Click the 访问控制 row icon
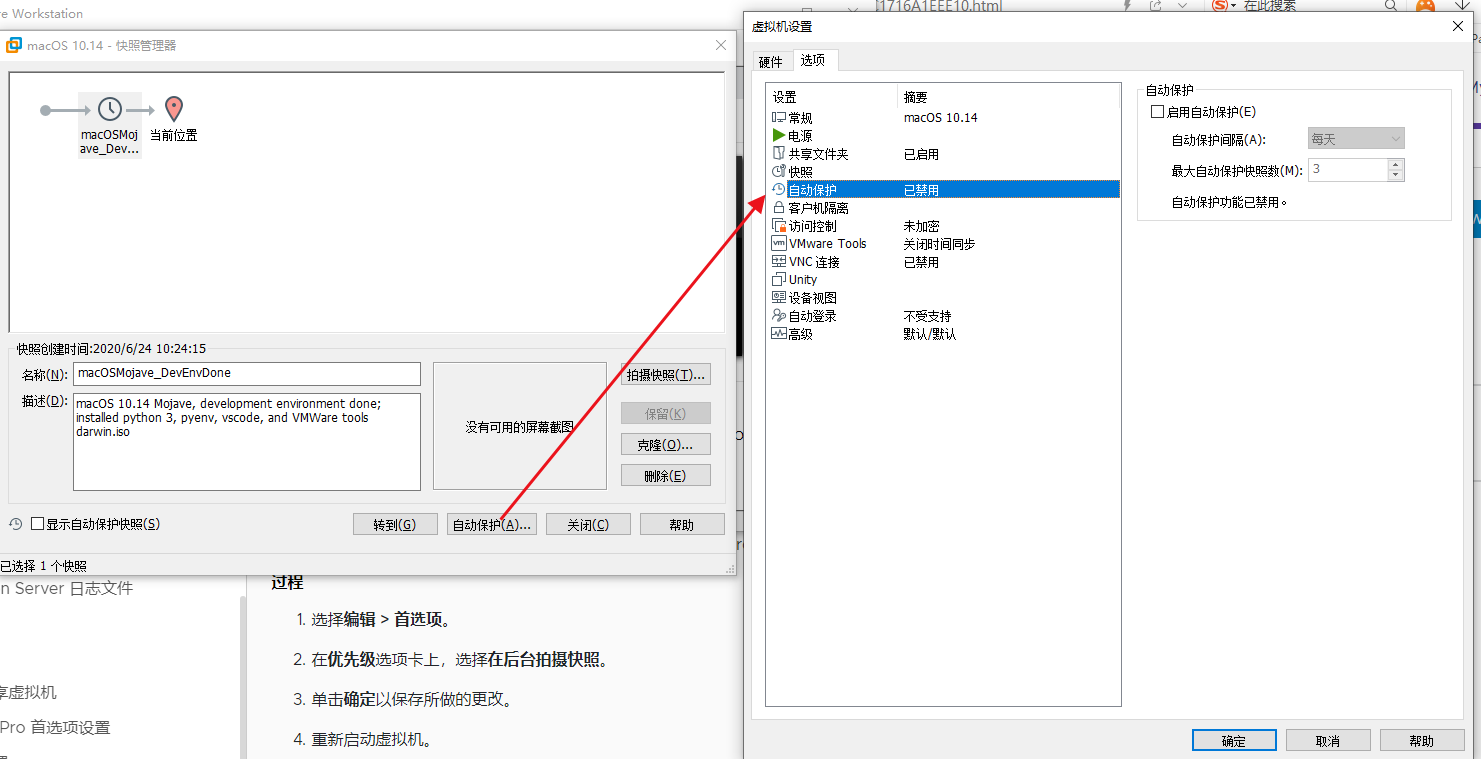Screen dimensions: 1481x759 [x=779, y=225]
